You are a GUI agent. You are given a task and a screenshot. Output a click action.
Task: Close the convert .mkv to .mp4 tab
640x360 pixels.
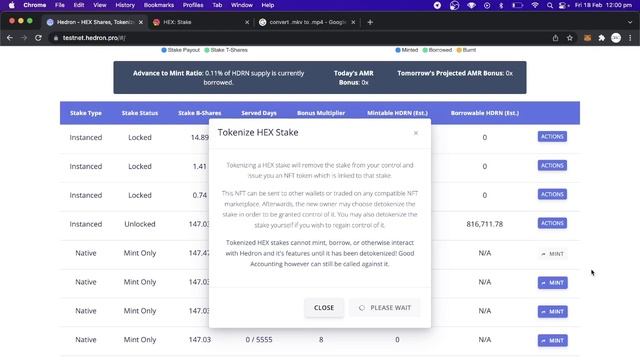pos(353,22)
